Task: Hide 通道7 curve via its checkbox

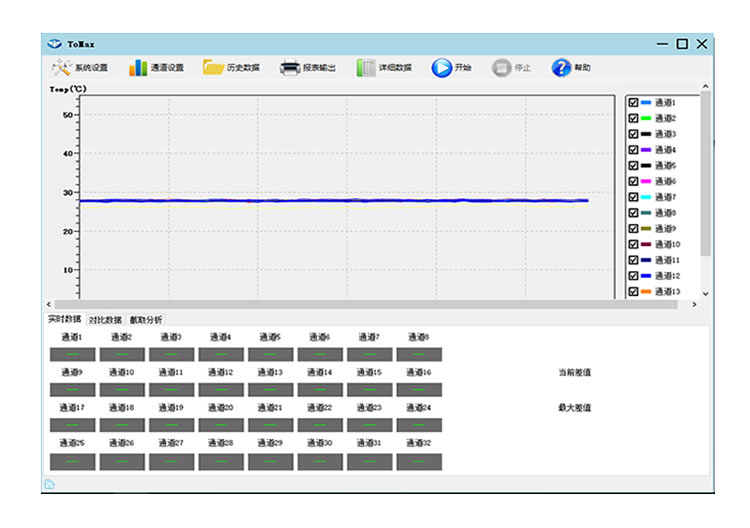Action: [633, 197]
